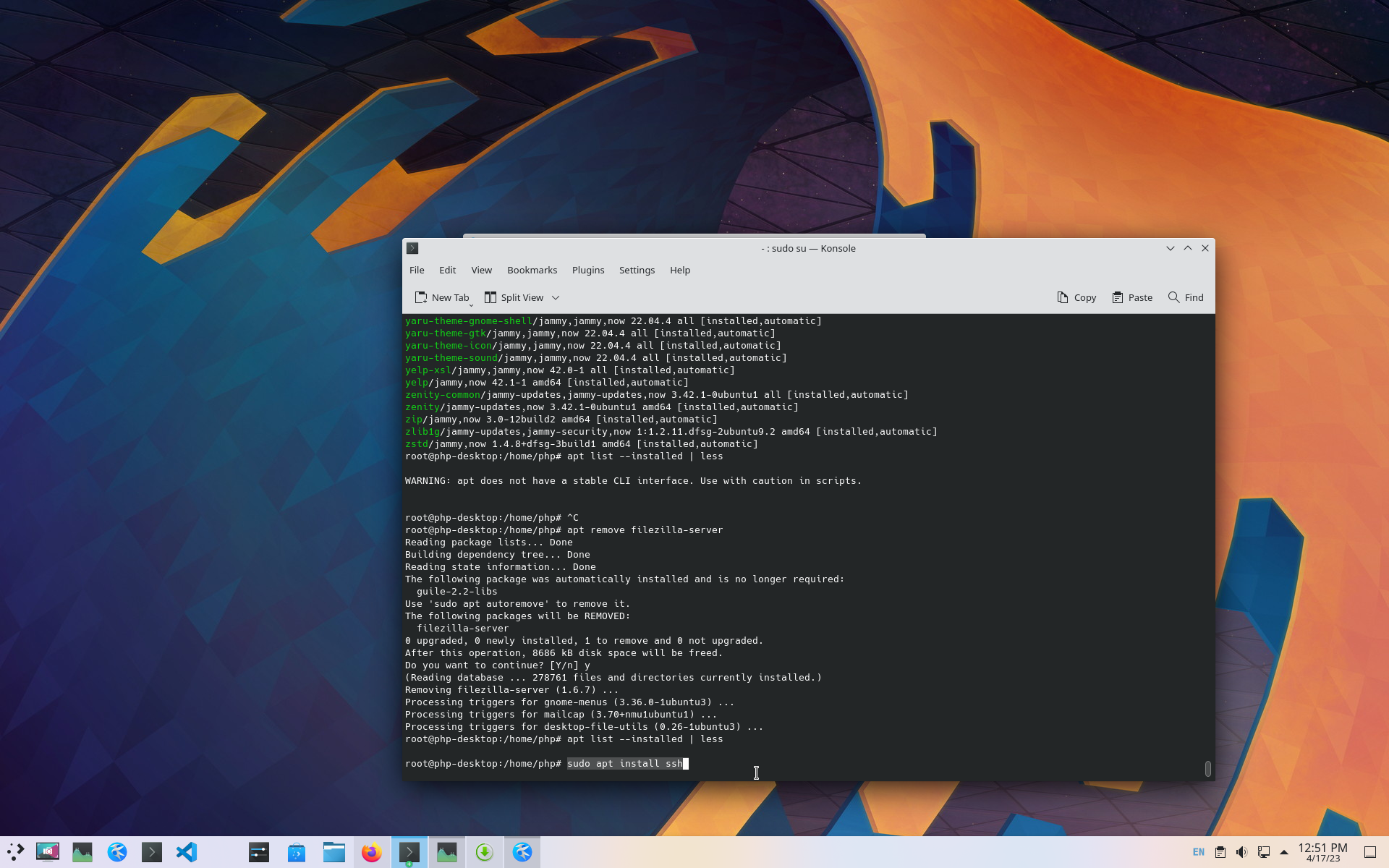Paste clipboard using Paste button
This screenshot has width=1389, height=868.
pyautogui.click(x=1132, y=297)
